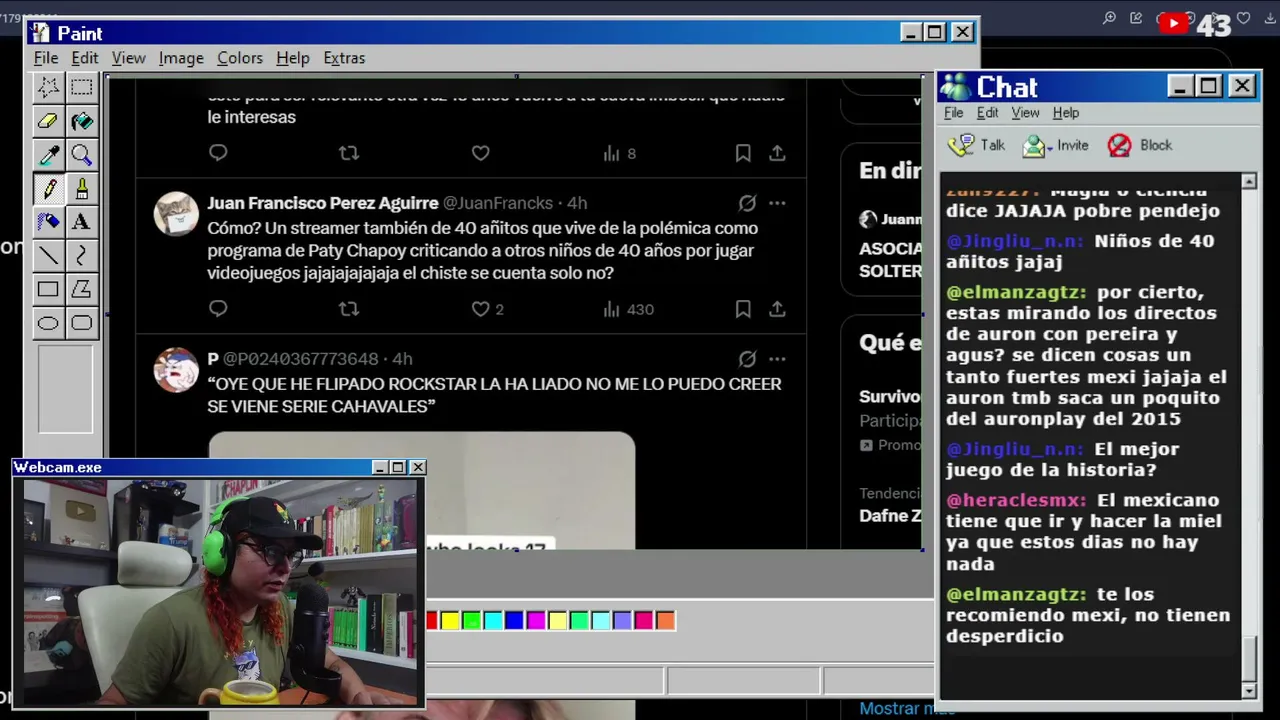1280x720 pixels.
Task: Select the Airbrush spray can tool
Action: 48,222
